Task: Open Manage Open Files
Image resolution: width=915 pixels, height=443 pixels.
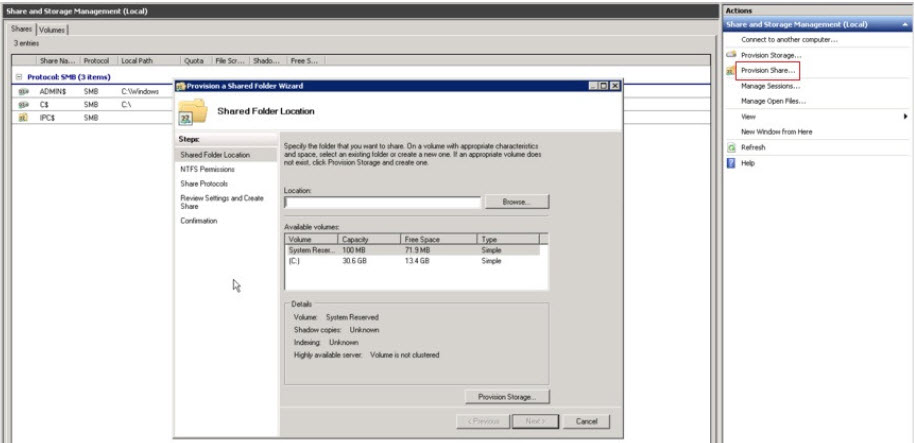Action: coord(773,101)
